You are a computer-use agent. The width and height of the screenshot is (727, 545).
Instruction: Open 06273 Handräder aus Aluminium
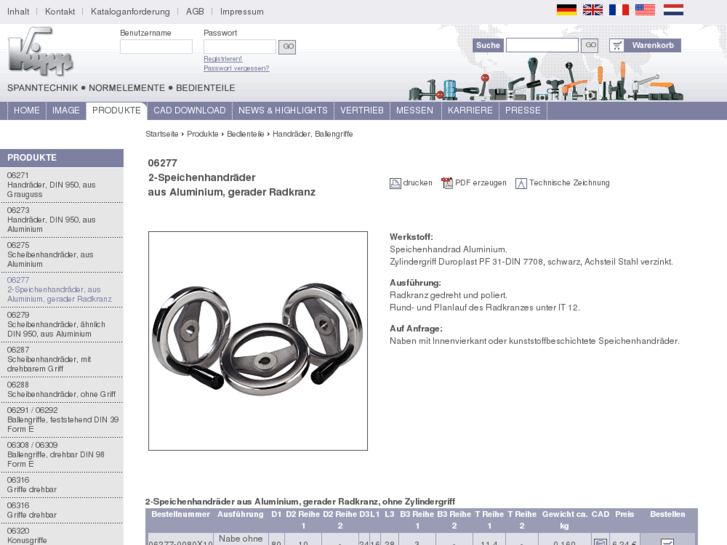coord(62,220)
